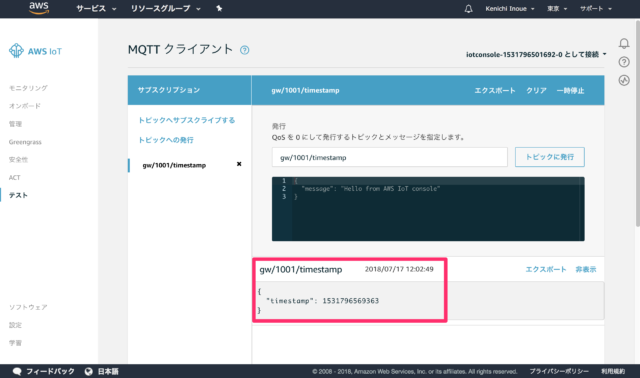Open the notifications bell in the top navigation bar

pos(469,9)
